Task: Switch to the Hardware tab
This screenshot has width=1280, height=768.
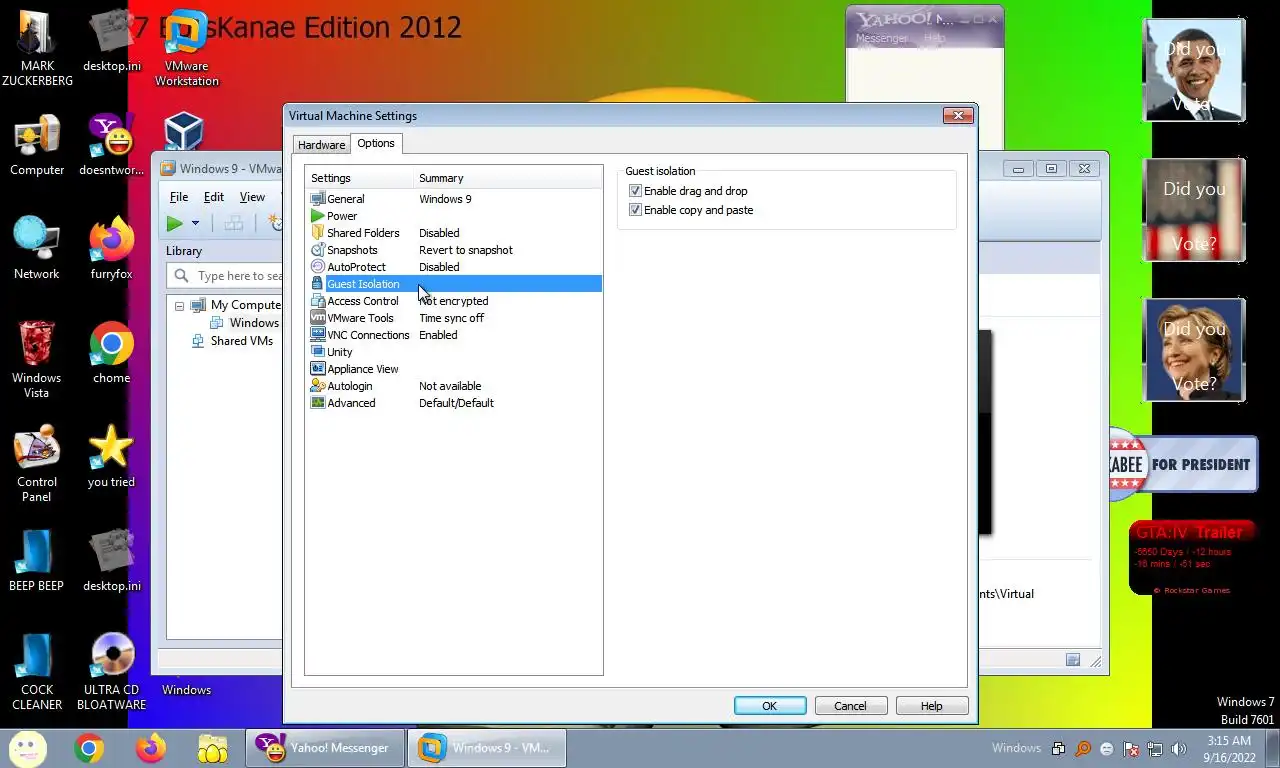Action: pyautogui.click(x=321, y=145)
